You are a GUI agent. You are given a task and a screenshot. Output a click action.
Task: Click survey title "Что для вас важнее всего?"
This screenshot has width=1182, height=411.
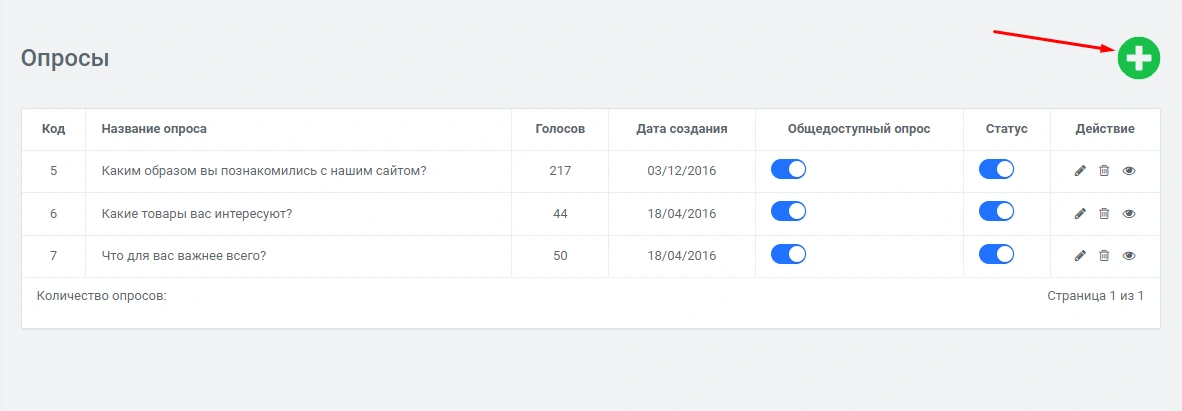(x=184, y=255)
